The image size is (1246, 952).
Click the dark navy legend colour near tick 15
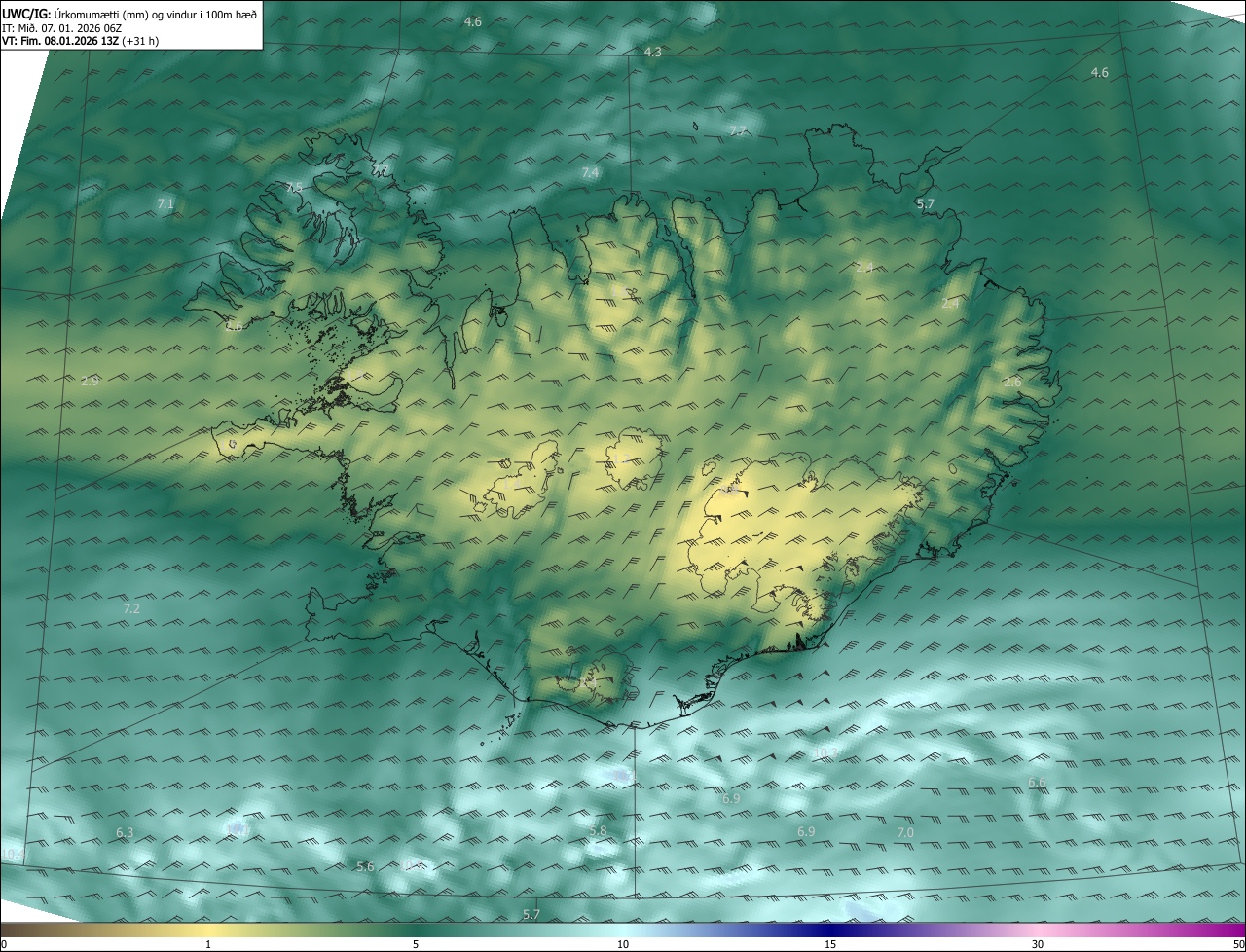tap(830, 931)
